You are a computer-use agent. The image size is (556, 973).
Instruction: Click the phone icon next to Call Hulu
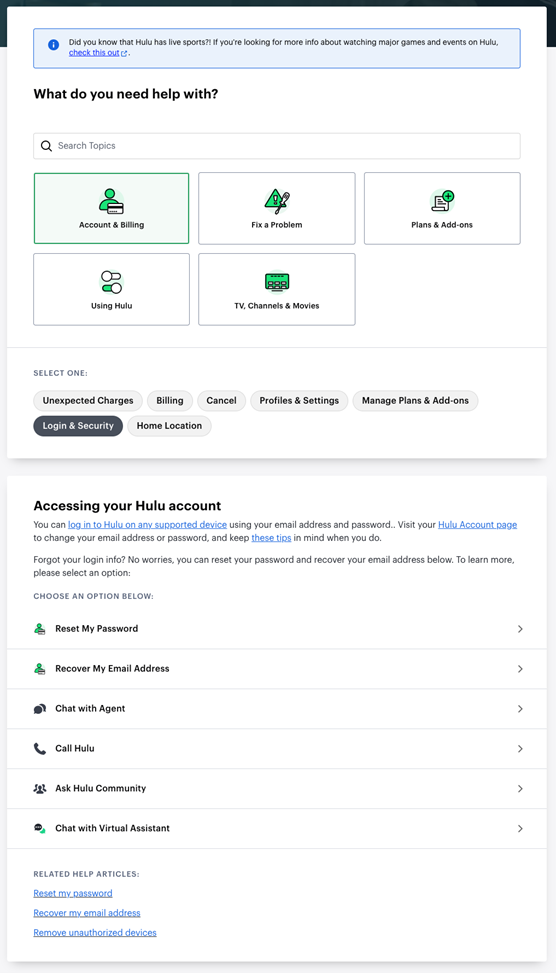[40, 748]
